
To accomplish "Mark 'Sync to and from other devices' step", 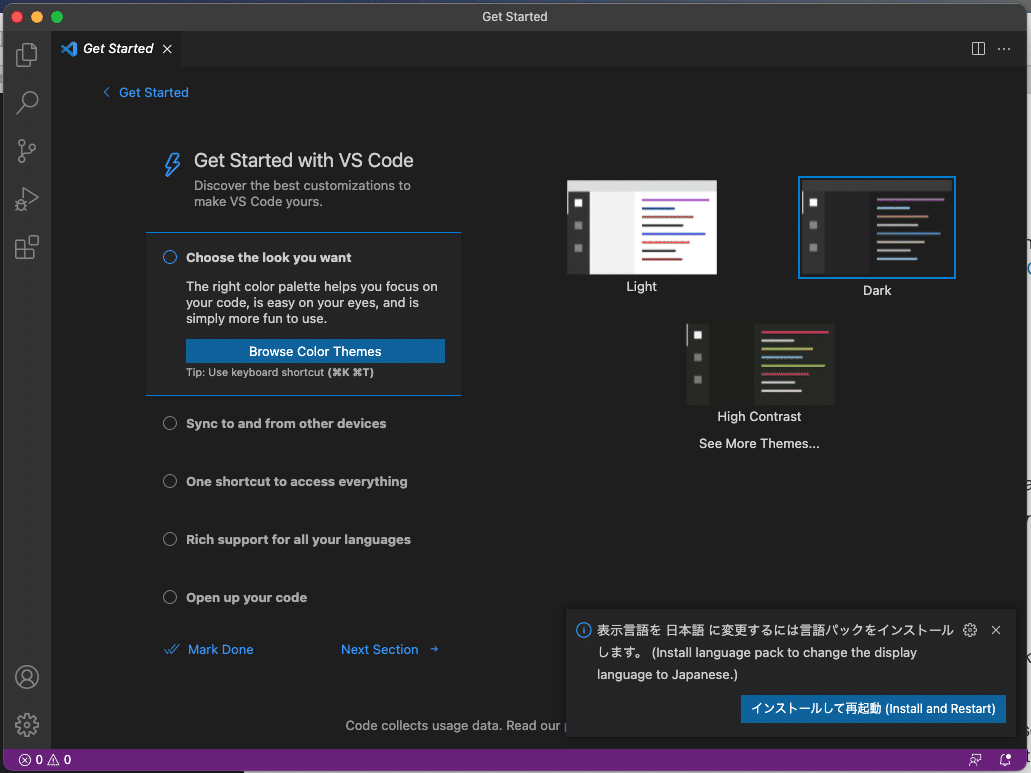I will 170,423.
